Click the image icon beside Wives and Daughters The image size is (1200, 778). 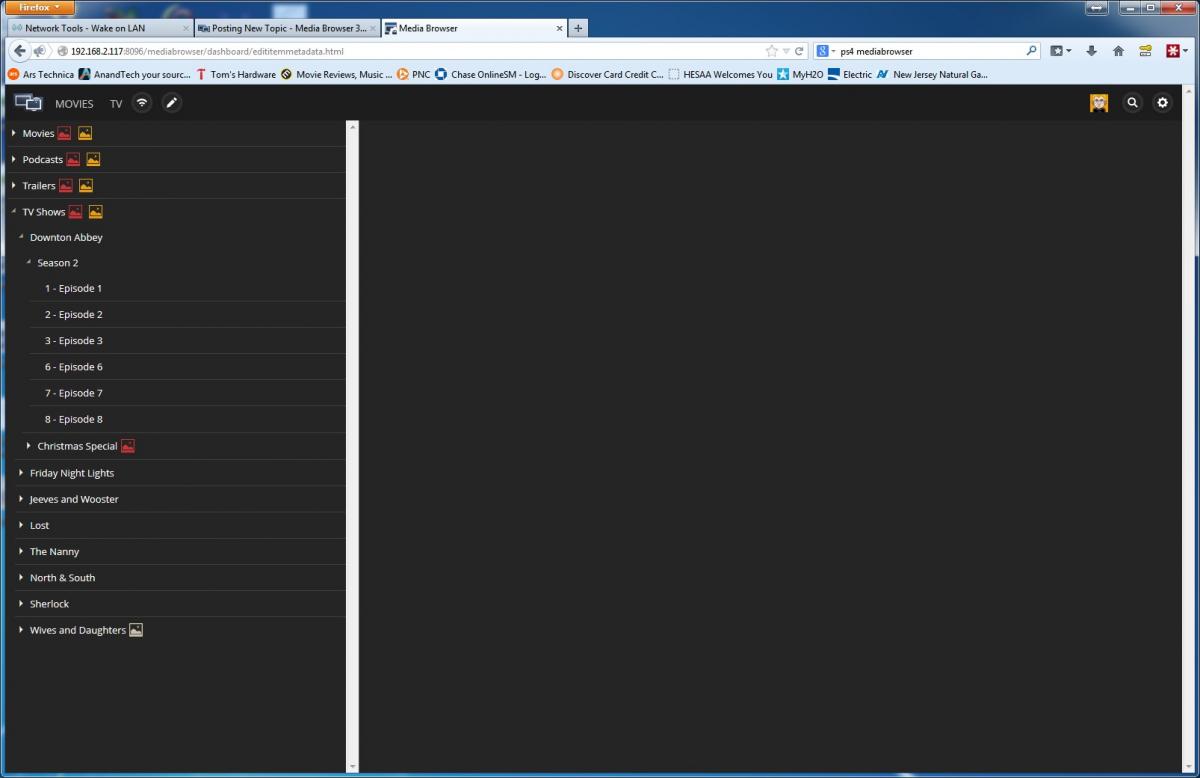click(136, 630)
